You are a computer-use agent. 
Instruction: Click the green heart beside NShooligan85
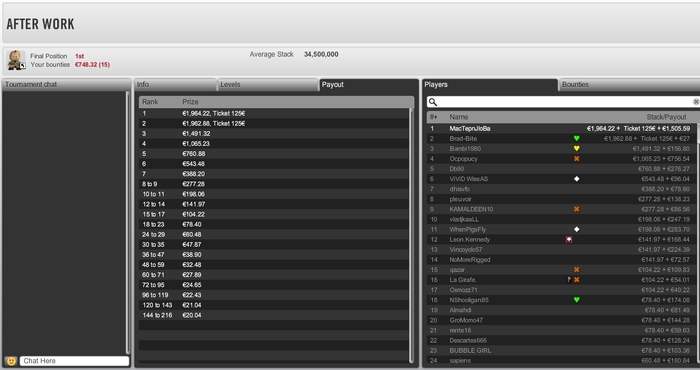[x=576, y=300]
